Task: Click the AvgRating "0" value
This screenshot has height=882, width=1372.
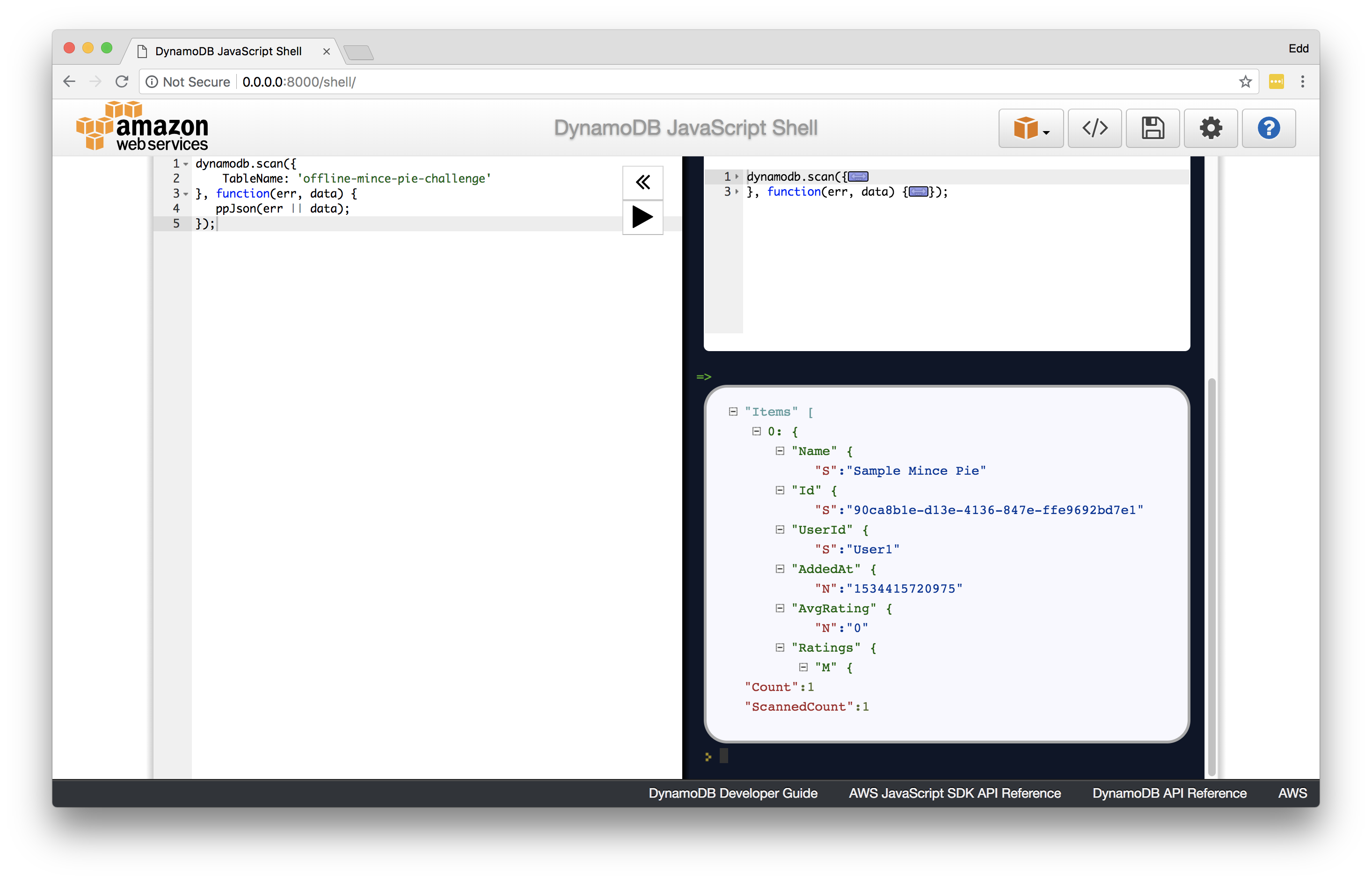Action: (857, 627)
